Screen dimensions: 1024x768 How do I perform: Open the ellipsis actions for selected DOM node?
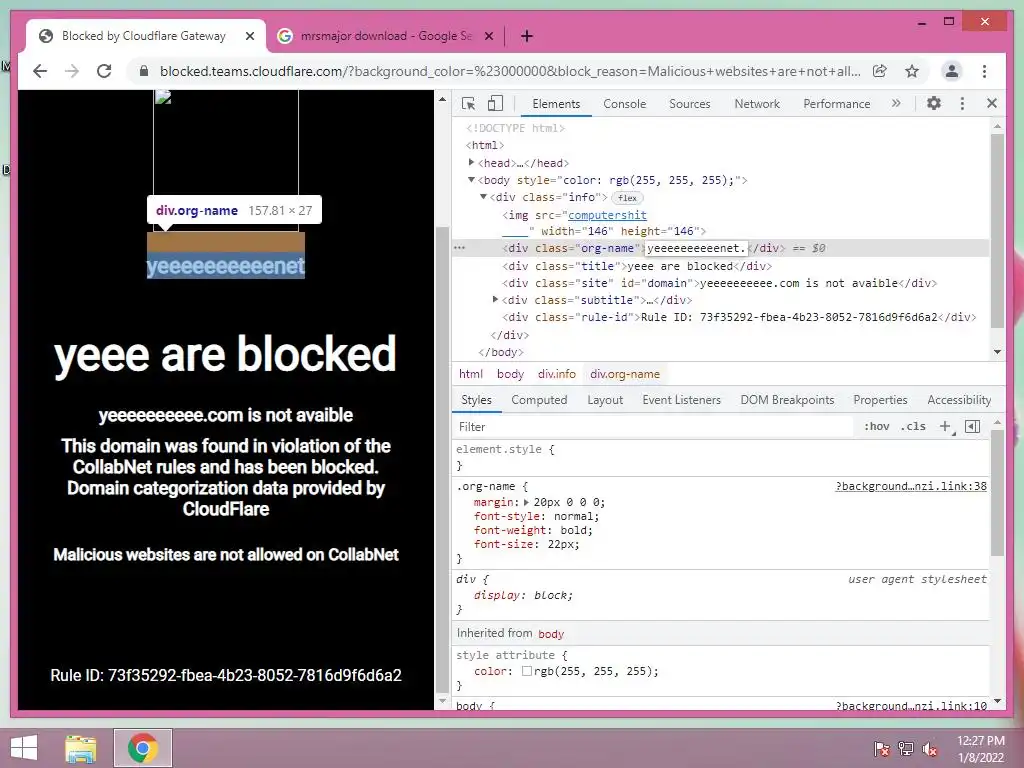point(460,248)
